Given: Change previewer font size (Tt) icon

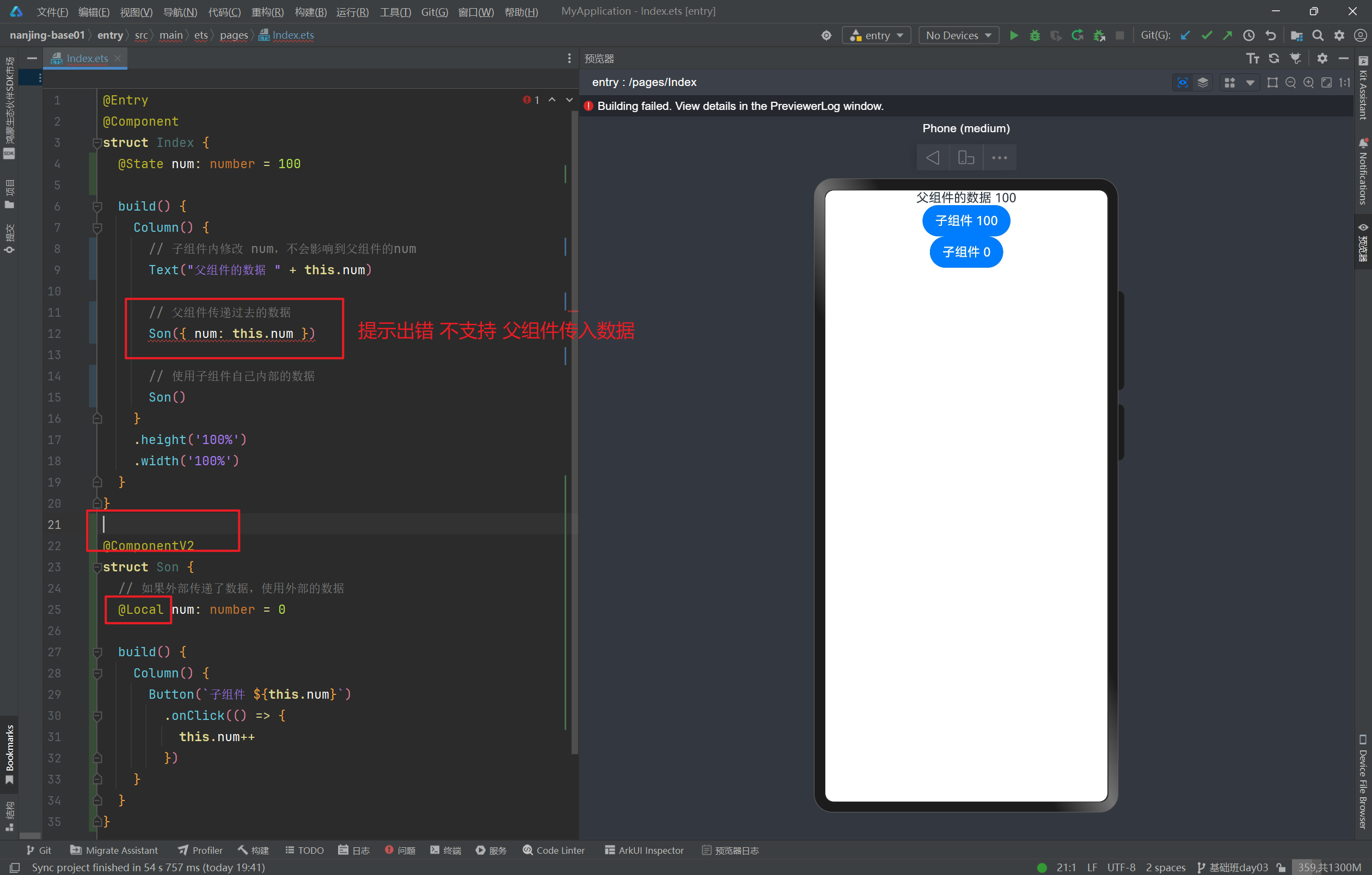Looking at the screenshot, I should [x=1253, y=58].
